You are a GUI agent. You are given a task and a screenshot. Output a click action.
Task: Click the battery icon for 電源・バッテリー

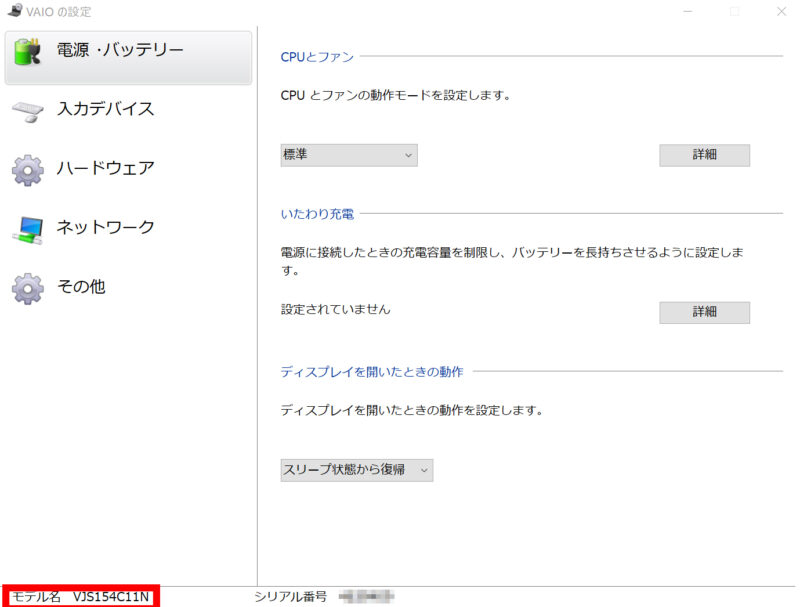28,51
